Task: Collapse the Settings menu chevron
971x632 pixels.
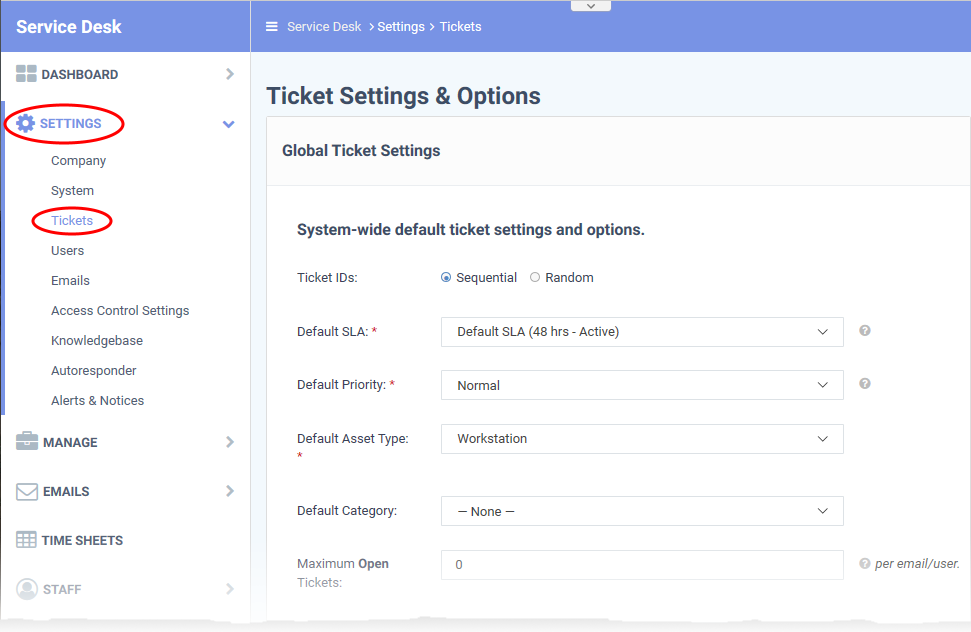Action: [x=229, y=124]
